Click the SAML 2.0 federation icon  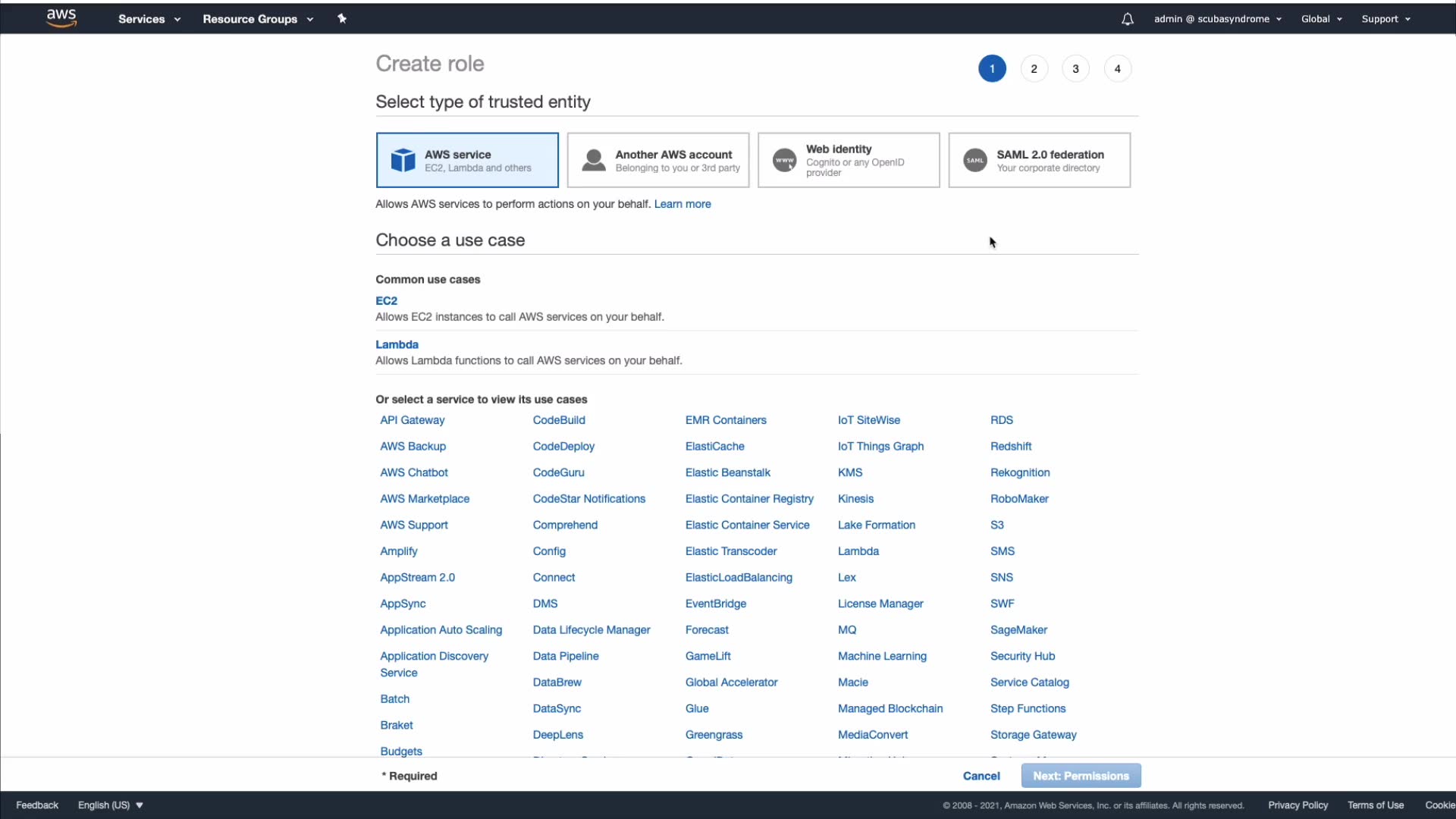[975, 160]
